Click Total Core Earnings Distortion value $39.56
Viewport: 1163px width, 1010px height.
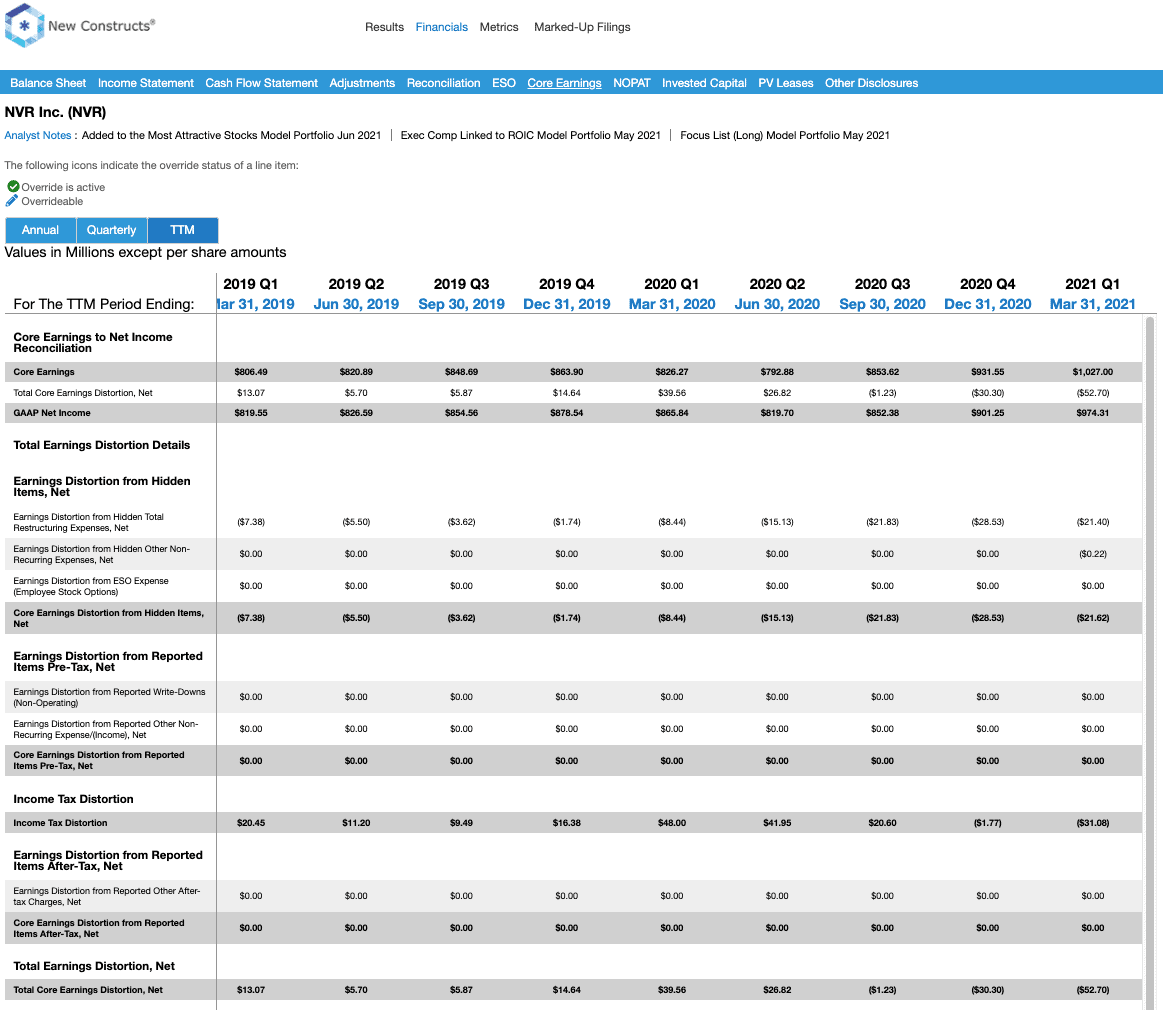(x=672, y=393)
